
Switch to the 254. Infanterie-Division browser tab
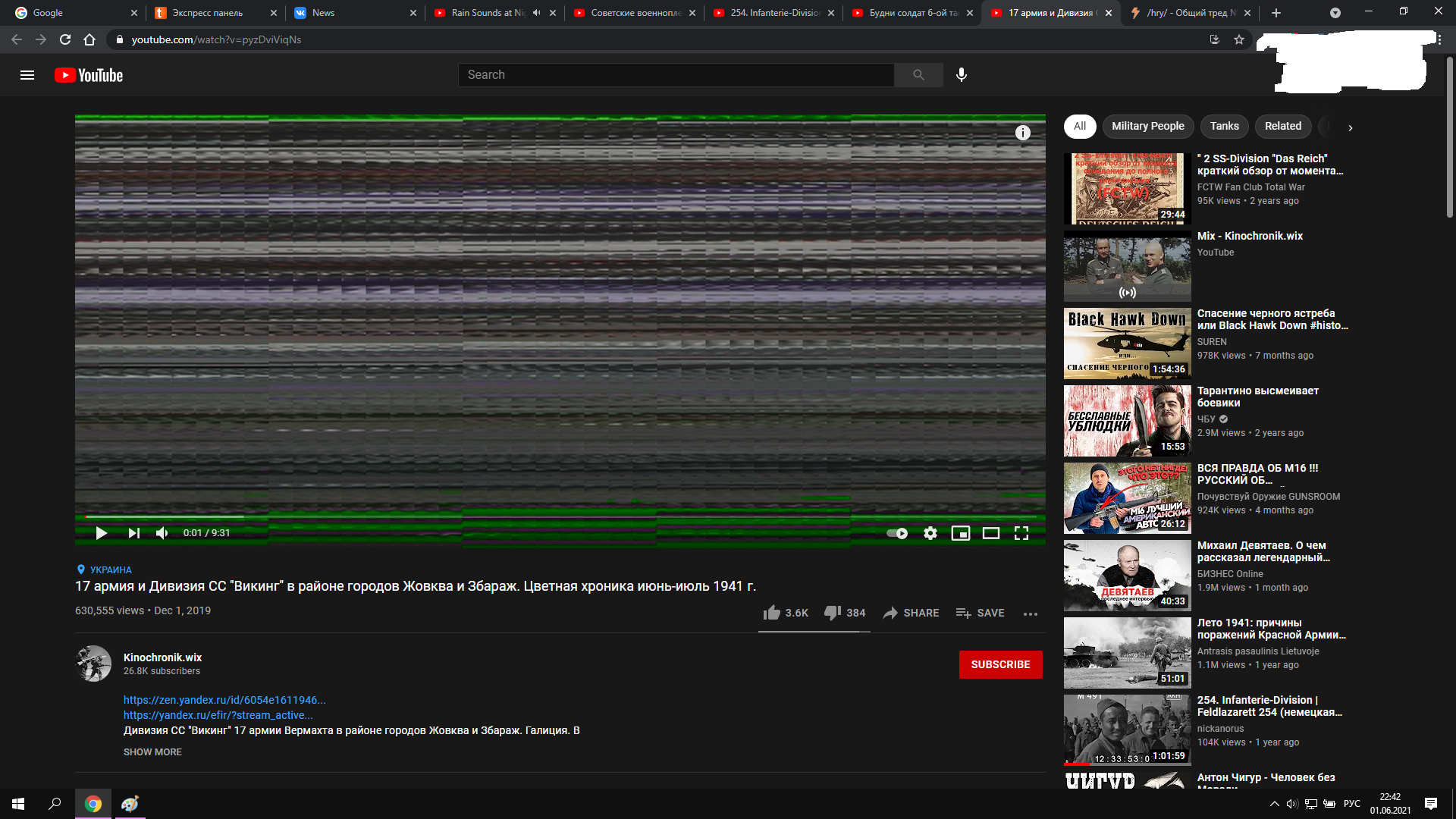[x=773, y=13]
